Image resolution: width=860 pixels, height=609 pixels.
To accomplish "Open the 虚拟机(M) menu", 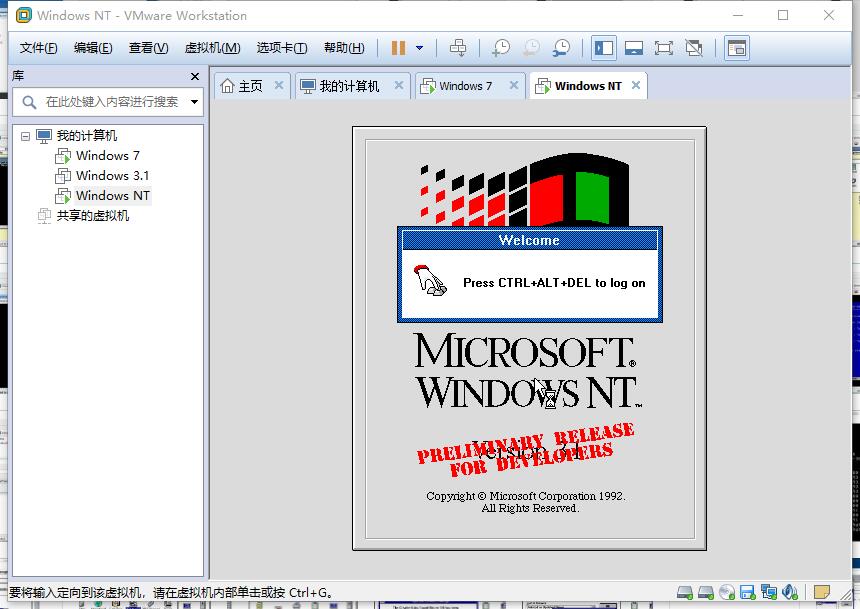I will pos(212,48).
